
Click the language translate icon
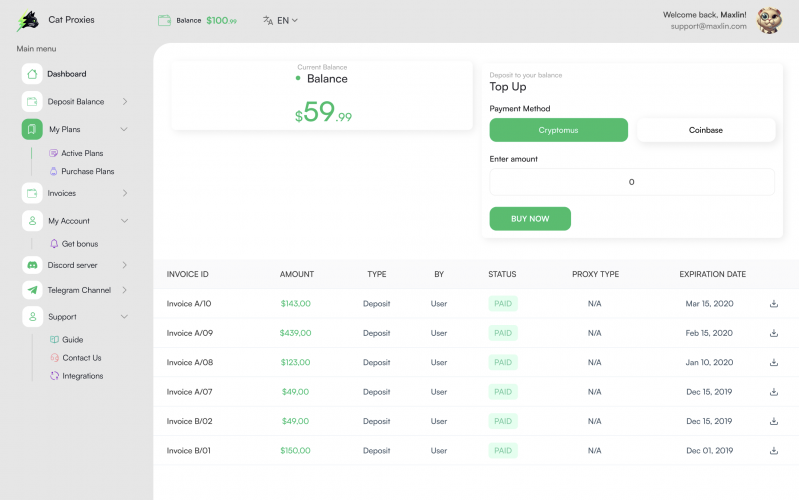(x=268, y=20)
